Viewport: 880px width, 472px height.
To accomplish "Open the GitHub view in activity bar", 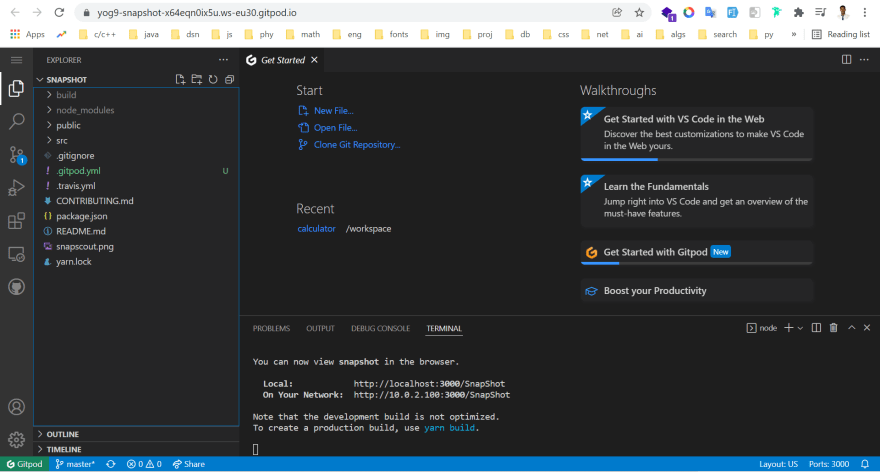I will pos(16,287).
